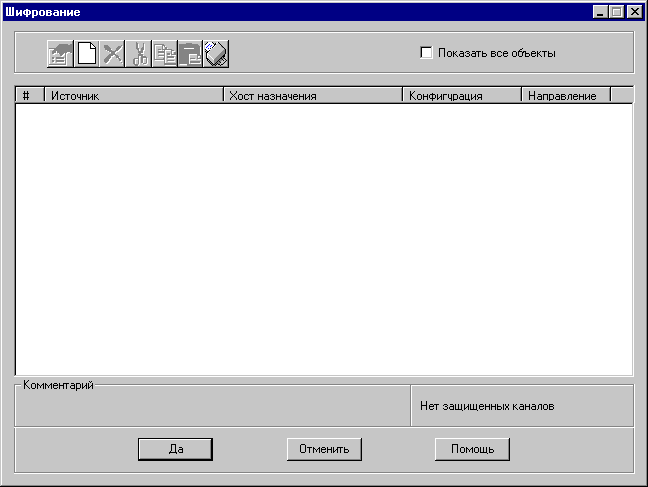Click inside the empty rules list area
This screenshot has width=648, height=487.
coord(324,240)
